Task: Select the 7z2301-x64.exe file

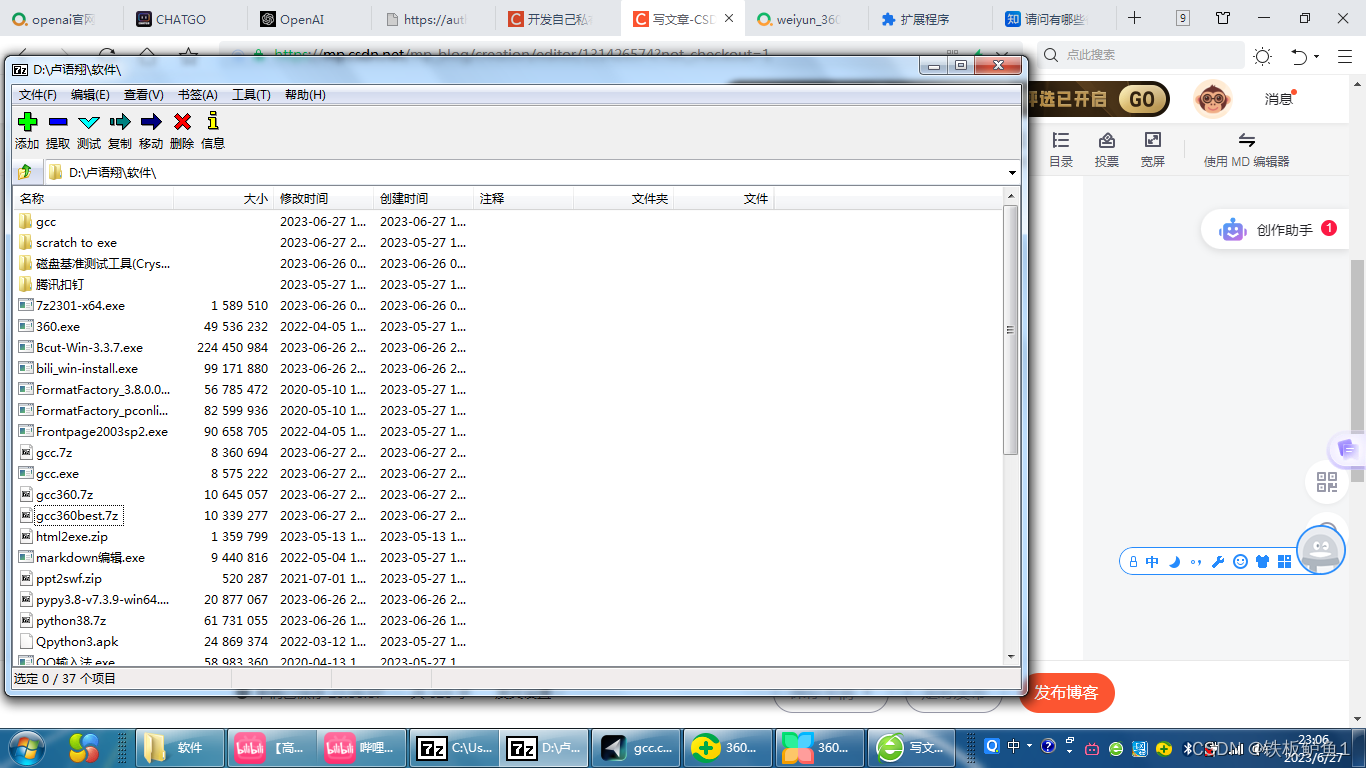Action: (x=80, y=306)
